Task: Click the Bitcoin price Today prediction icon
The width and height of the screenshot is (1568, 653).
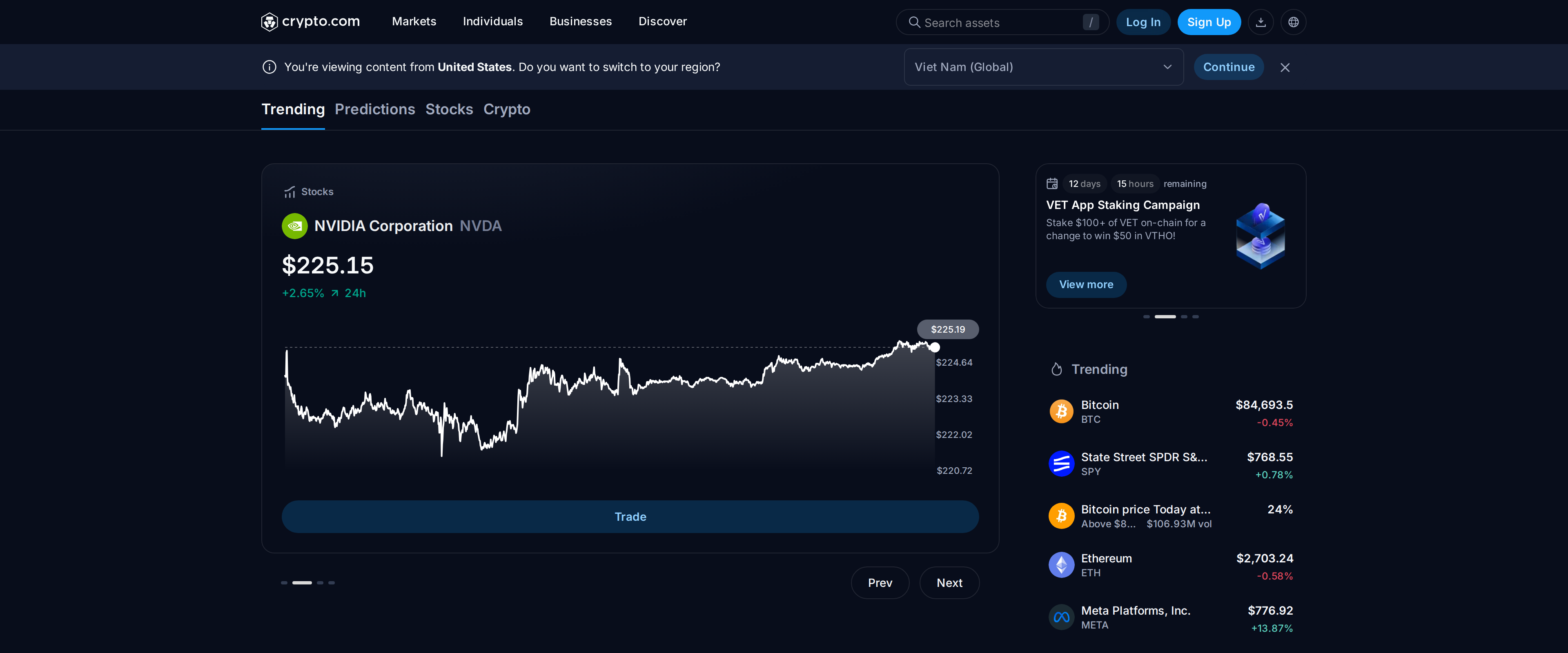Action: [1062, 516]
